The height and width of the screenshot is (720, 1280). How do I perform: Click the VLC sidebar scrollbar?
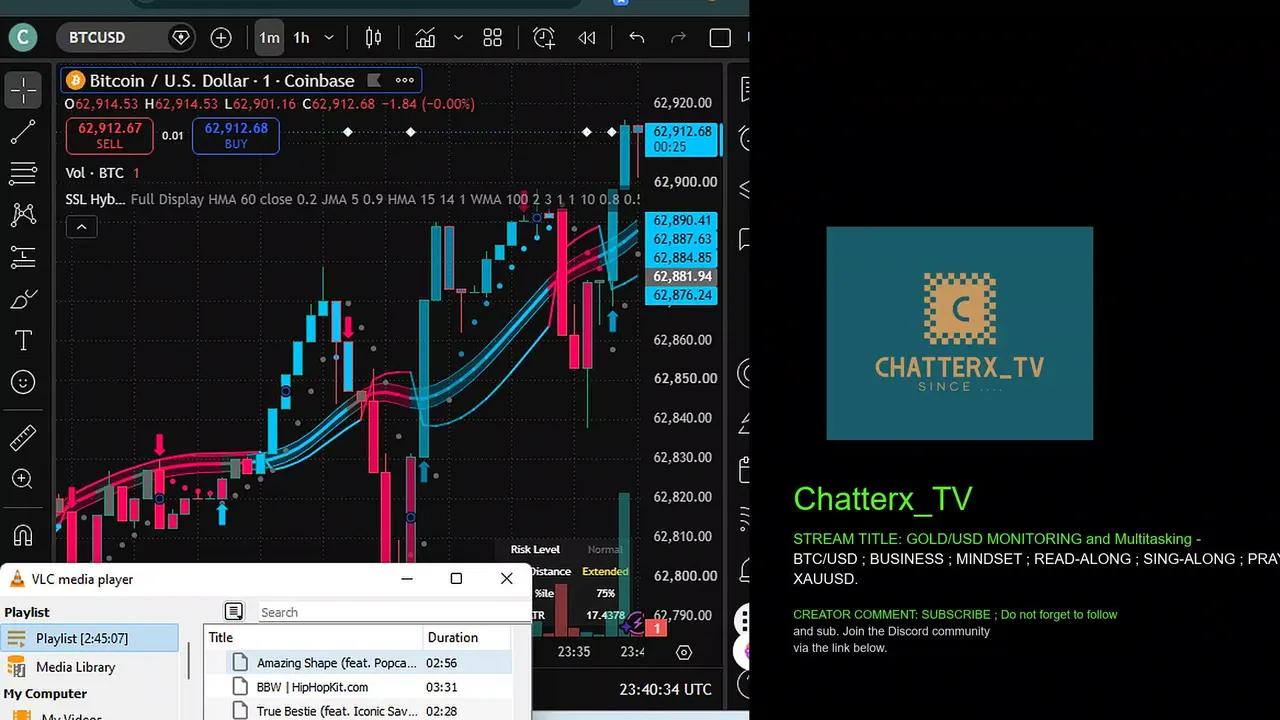pos(187,660)
